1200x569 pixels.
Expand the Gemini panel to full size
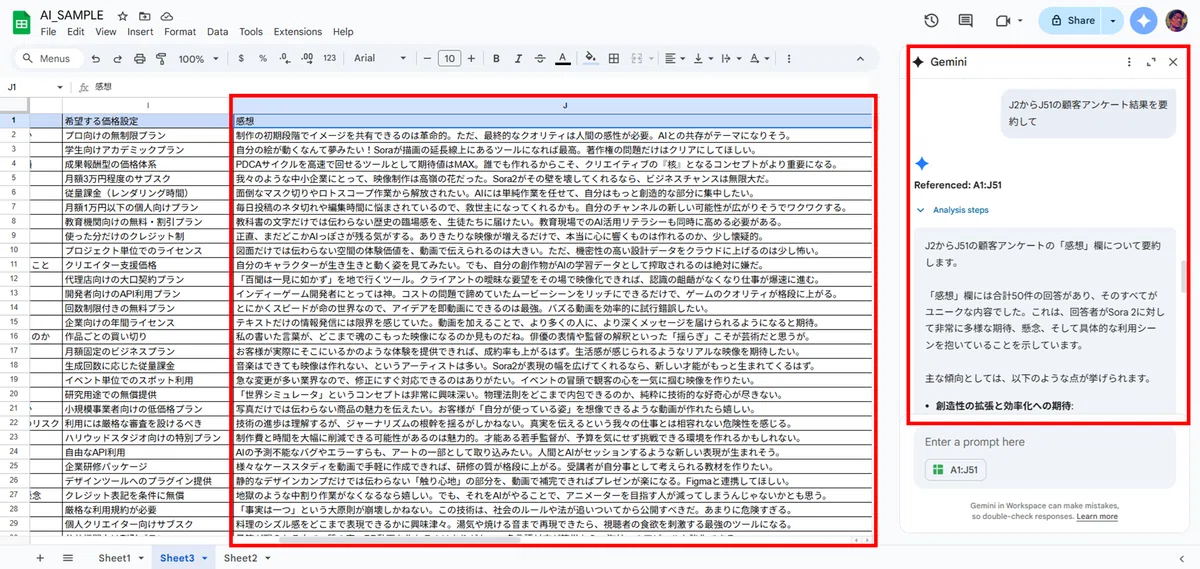[1151, 62]
